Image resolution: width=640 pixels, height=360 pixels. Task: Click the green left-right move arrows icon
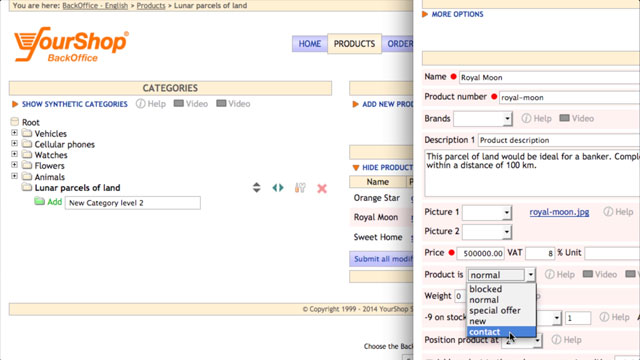pos(278,188)
